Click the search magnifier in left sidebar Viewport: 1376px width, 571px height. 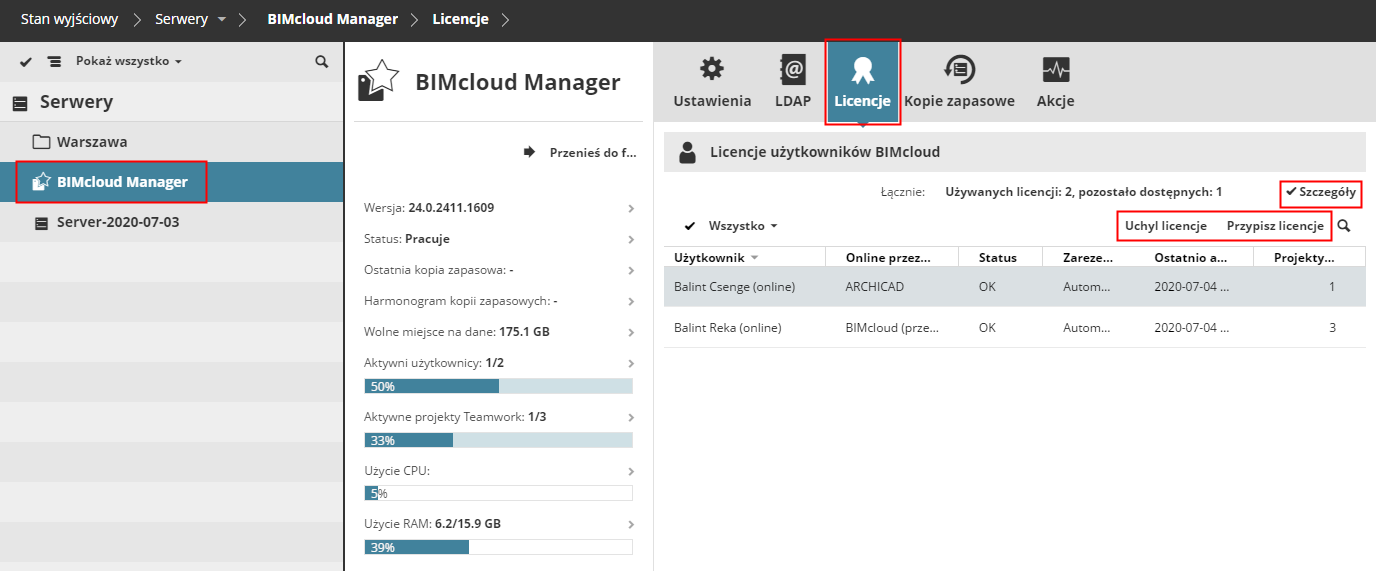322,62
